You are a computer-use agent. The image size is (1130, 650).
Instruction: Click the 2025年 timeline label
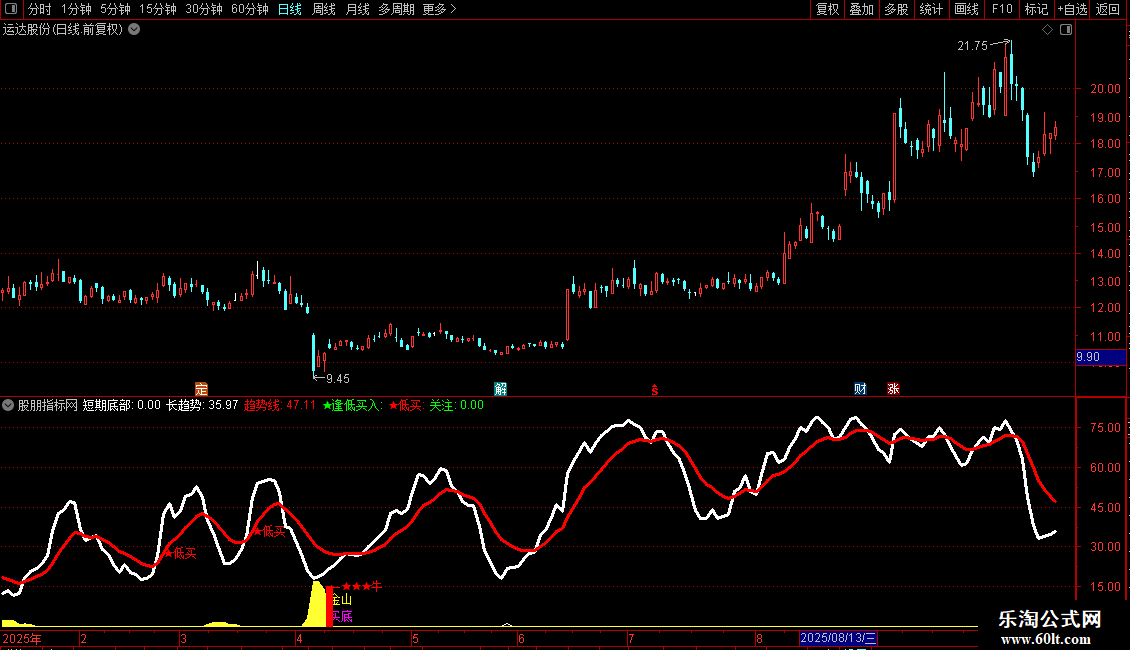[22, 638]
